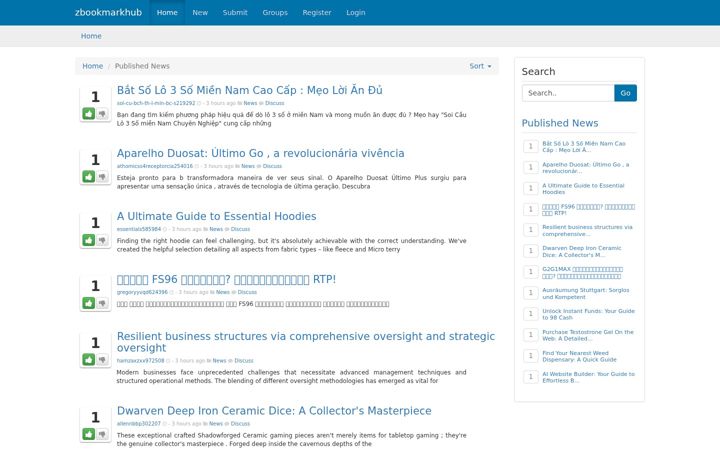The width and height of the screenshot is (720, 450).
Task: Click the Search input field
Action: click(568, 93)
